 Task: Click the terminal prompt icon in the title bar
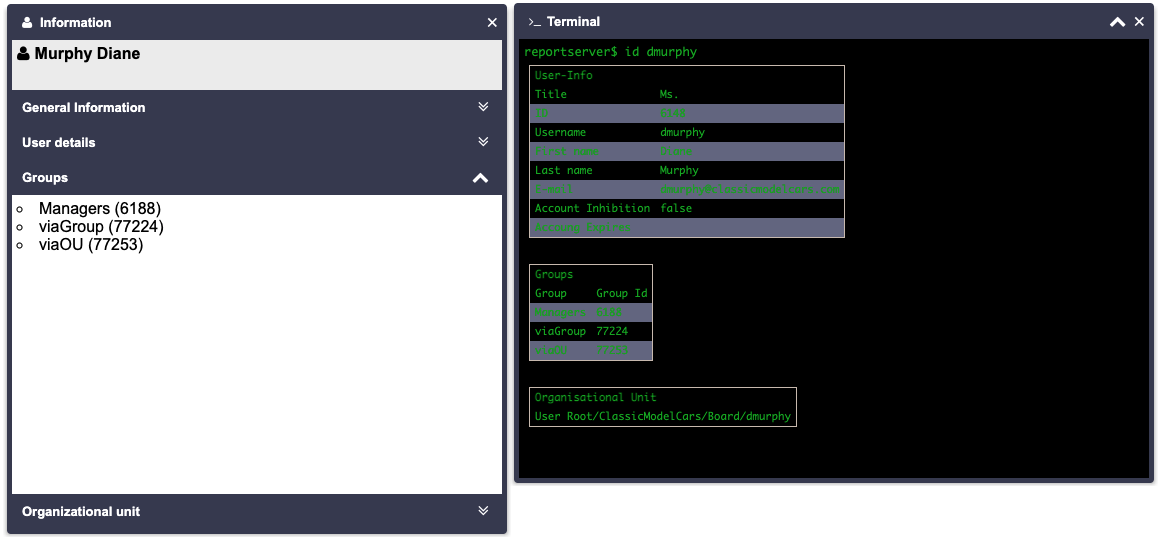click(535, 22)
